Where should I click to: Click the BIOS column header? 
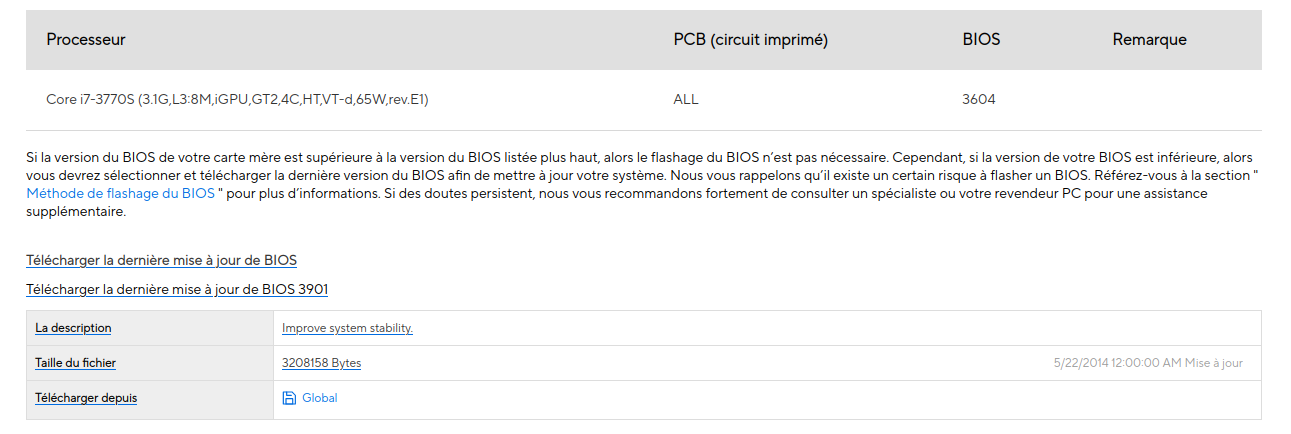coord(981,40)
